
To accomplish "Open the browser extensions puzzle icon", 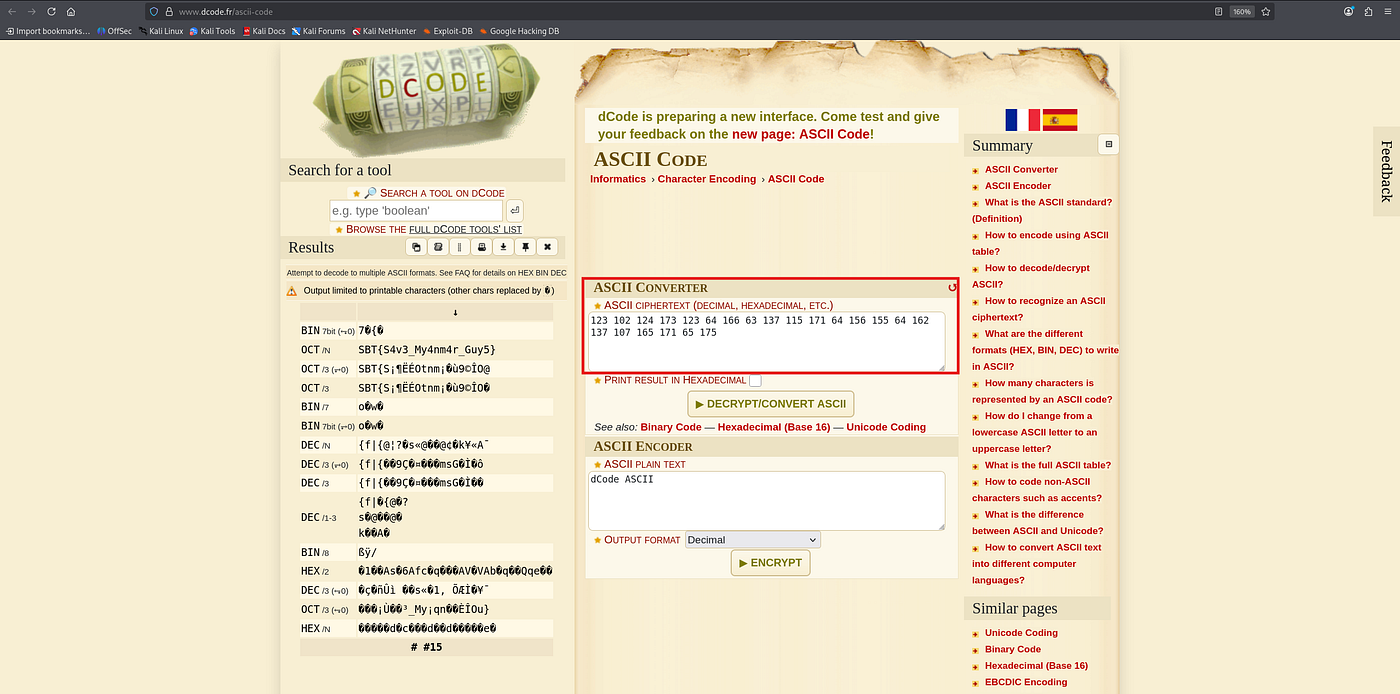I will [1367, 11].
